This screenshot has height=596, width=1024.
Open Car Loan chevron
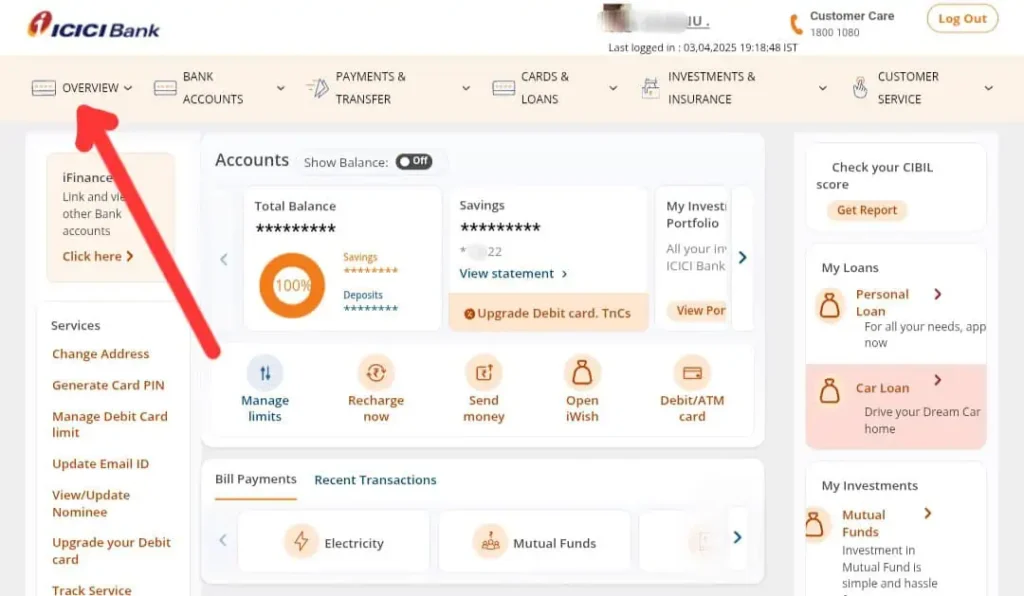tap(938, 380)
